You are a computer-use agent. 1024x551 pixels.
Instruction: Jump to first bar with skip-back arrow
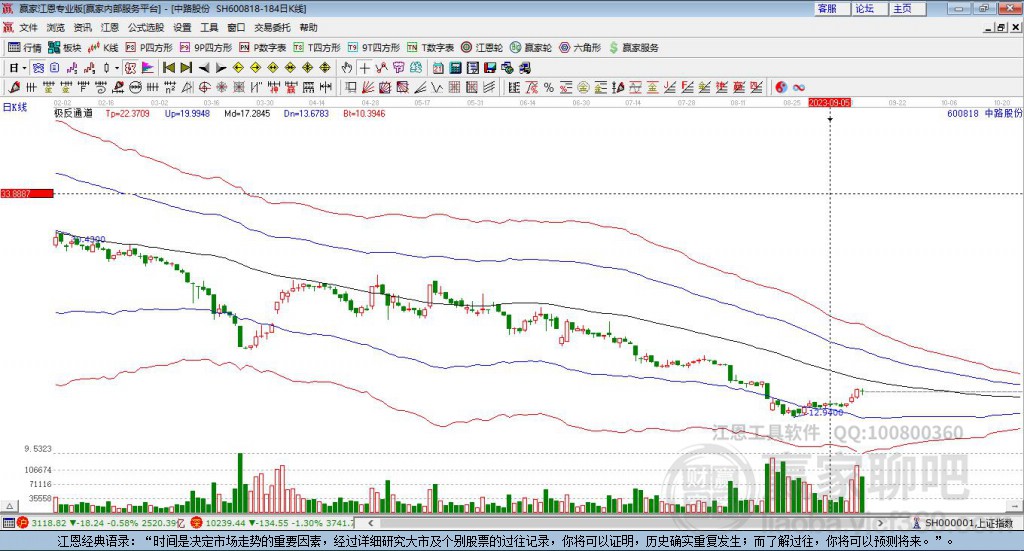point(168,68)
